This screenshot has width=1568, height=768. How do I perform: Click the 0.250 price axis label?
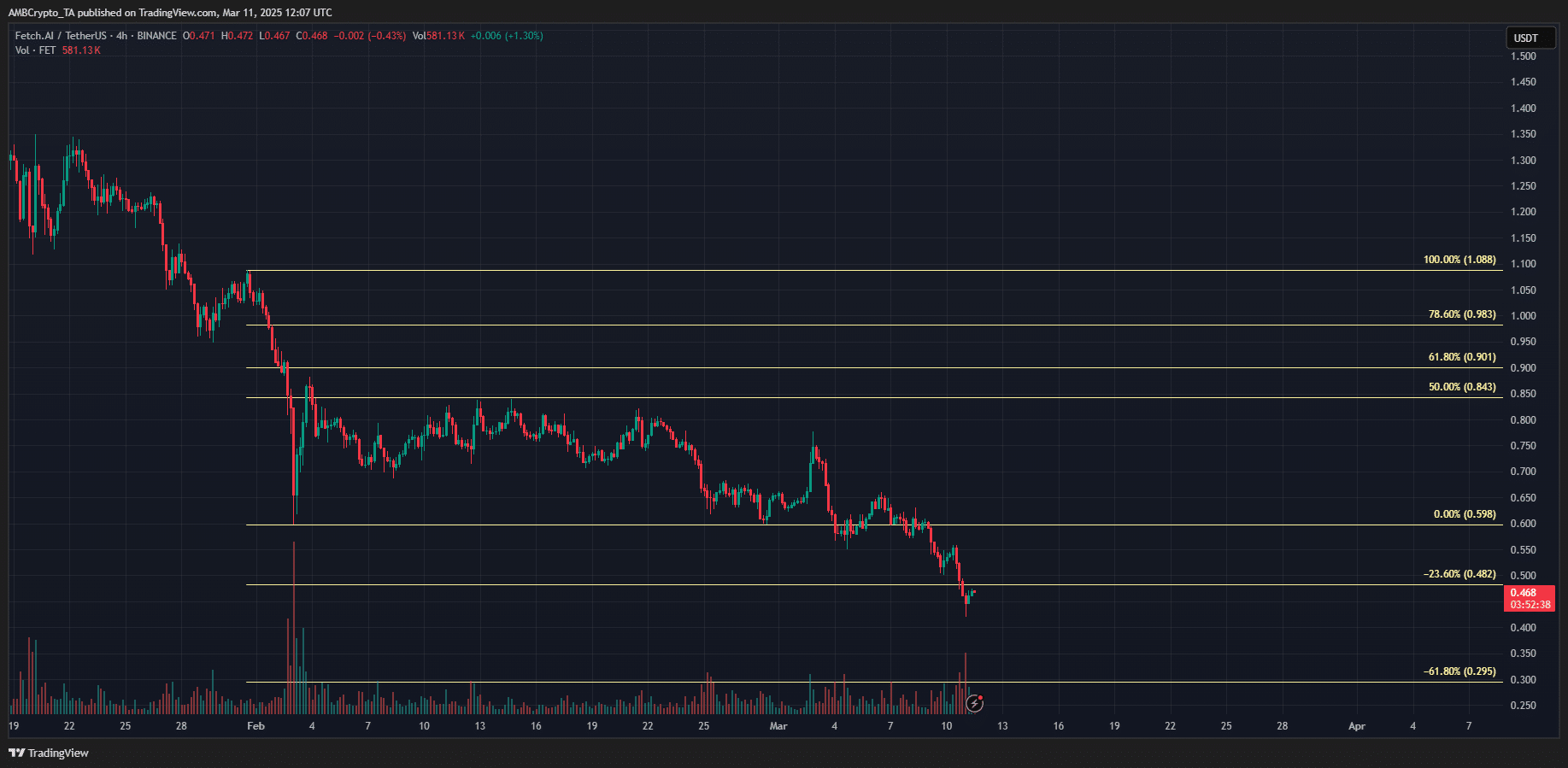[x=1523, y=706]
